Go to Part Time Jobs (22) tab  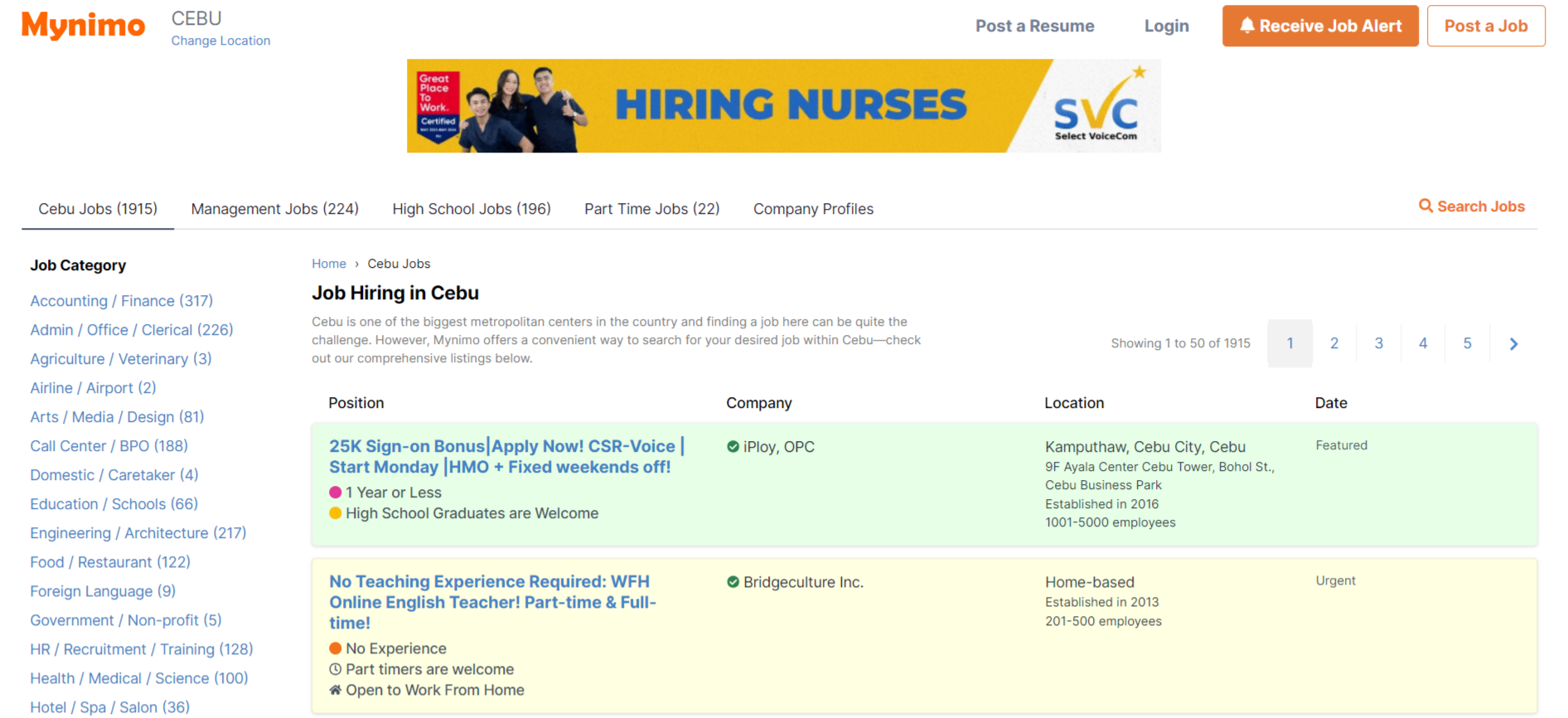[652, 209]
